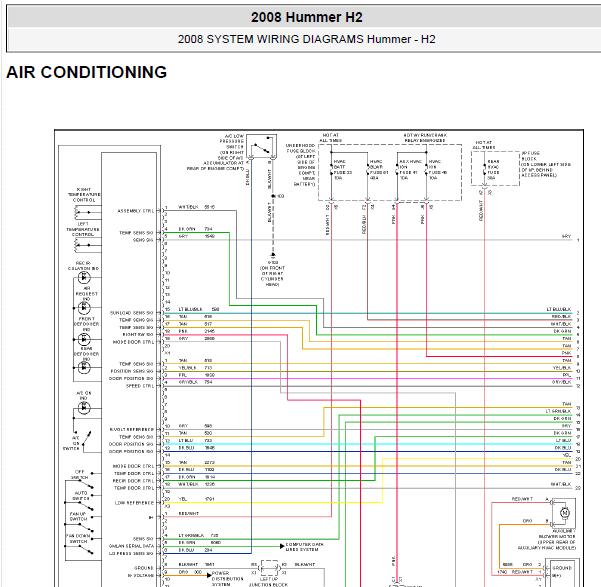Click the '5 VOLT REFERENCE' pin label
The image size is (601, 587).
131,429
